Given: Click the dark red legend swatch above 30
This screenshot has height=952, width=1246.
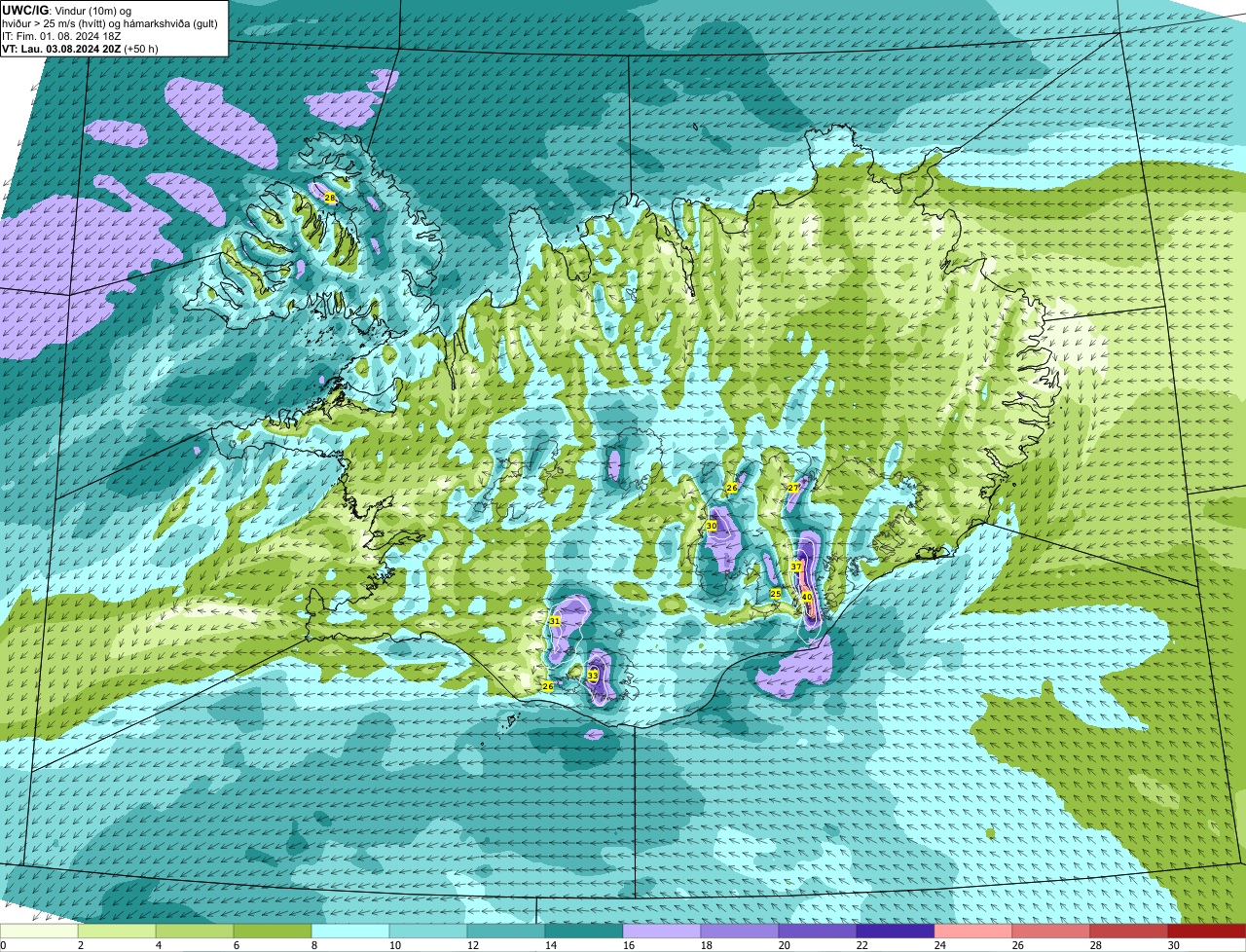Looking at the screenshot, I should pyautogui.click(x=1207, y=932).
